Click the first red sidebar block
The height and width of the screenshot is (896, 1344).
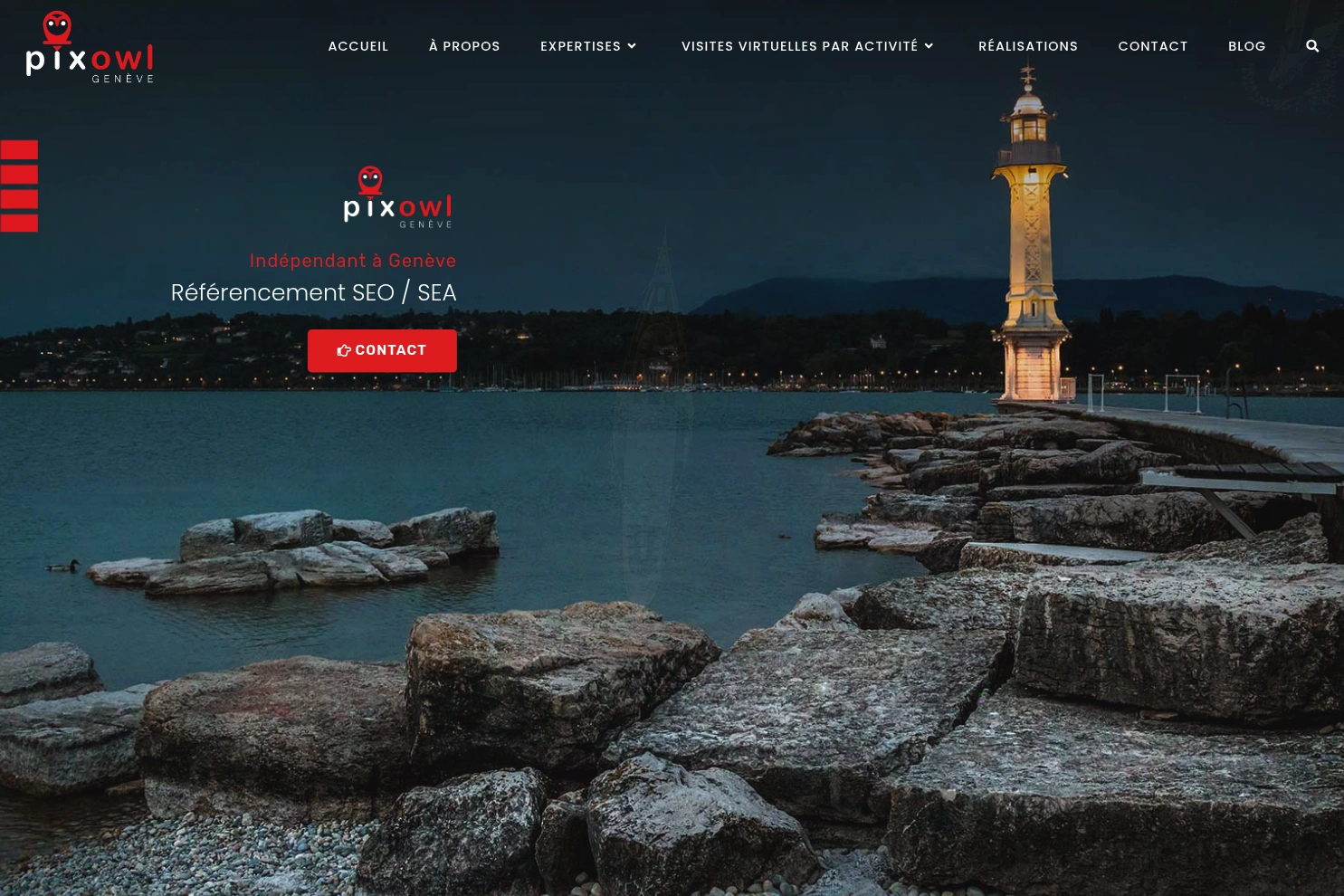19,150
